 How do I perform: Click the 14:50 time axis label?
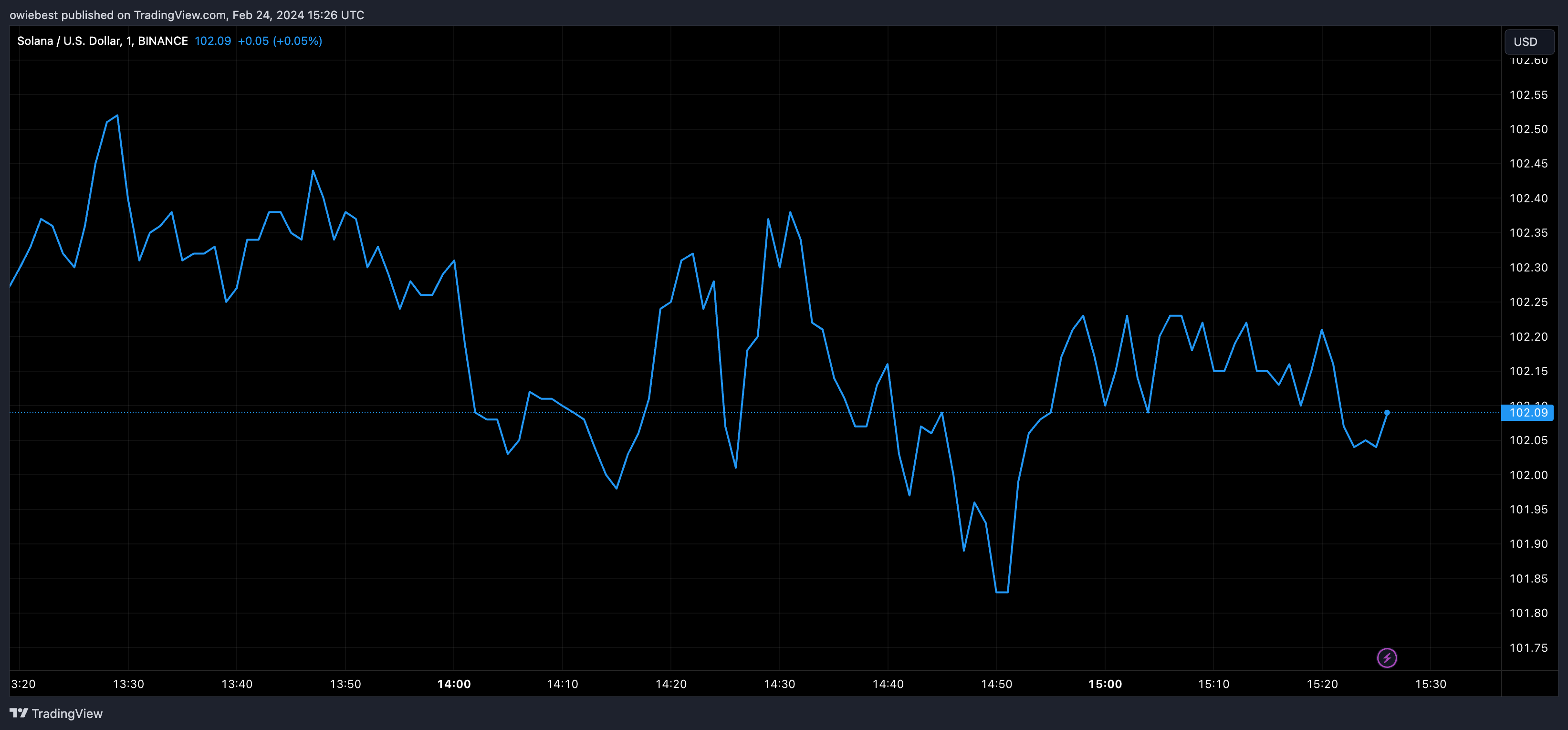point(996,684)
